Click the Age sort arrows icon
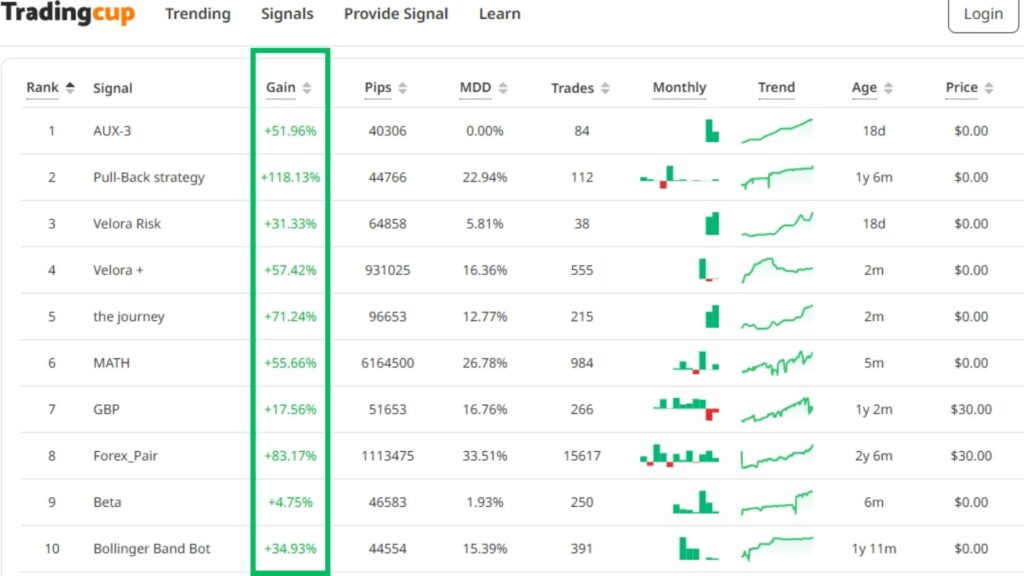1024x576 pixels. click(x=888, y=88)
